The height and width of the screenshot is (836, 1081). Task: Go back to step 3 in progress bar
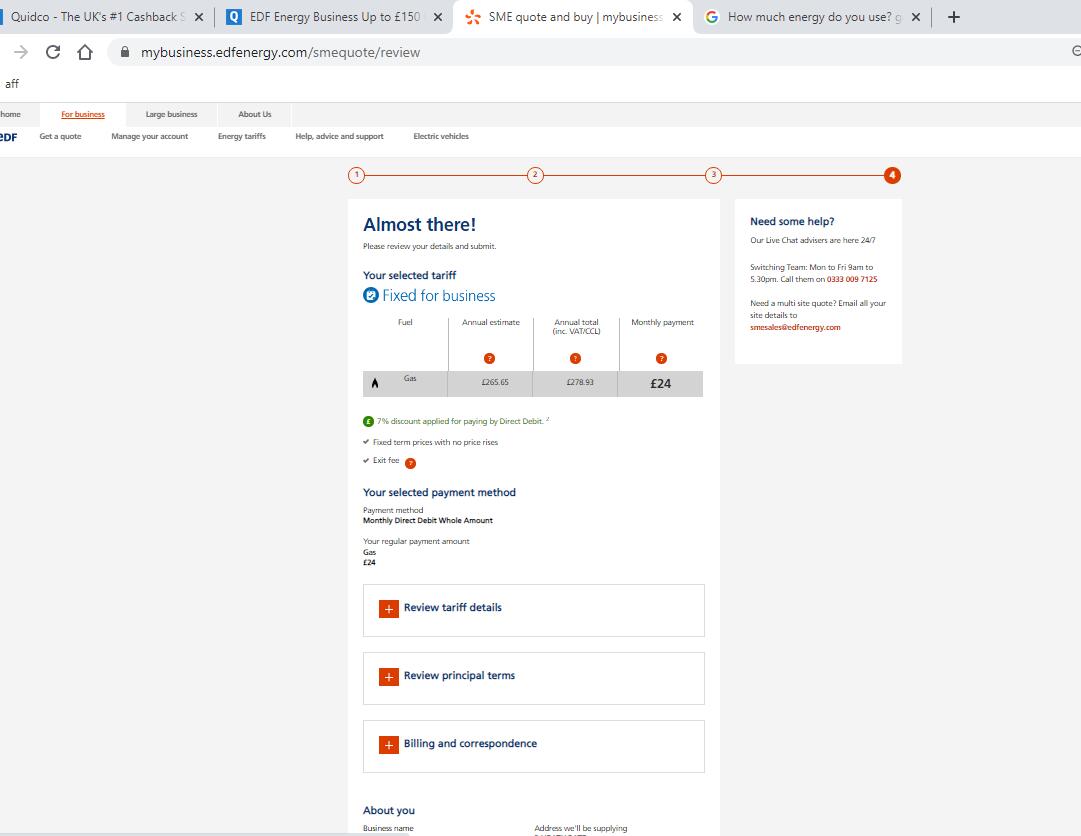click(714, 175)
